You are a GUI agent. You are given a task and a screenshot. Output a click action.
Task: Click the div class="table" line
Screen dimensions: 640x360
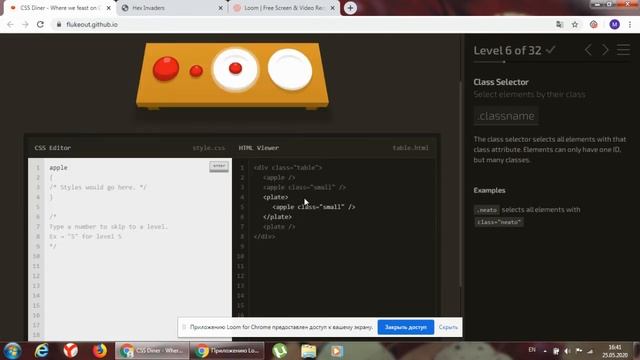coord(288,168)
